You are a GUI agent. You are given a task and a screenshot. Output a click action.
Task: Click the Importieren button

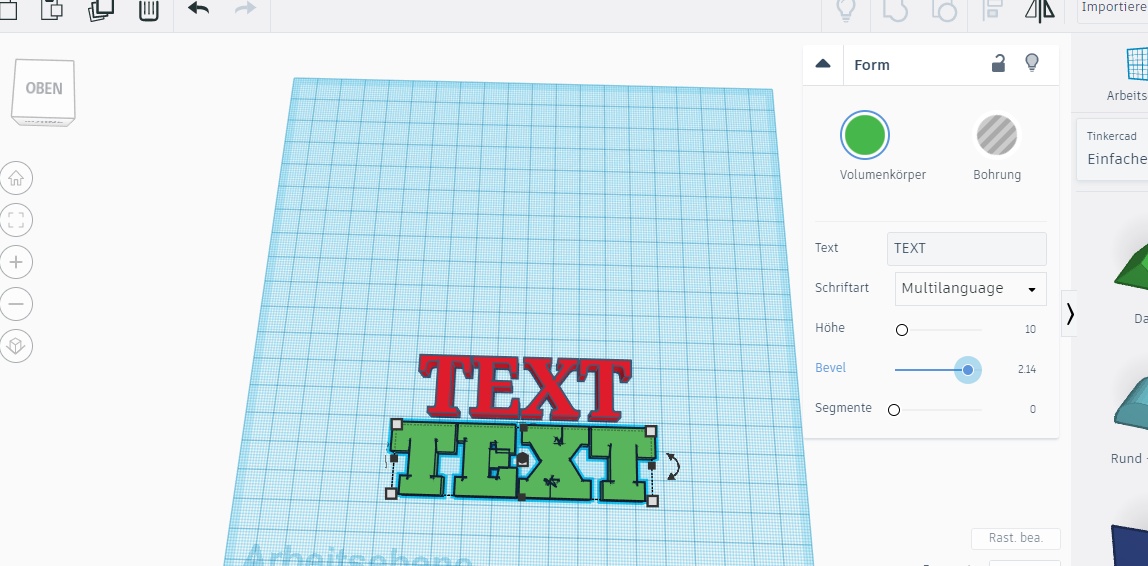tap(1115, 7)
